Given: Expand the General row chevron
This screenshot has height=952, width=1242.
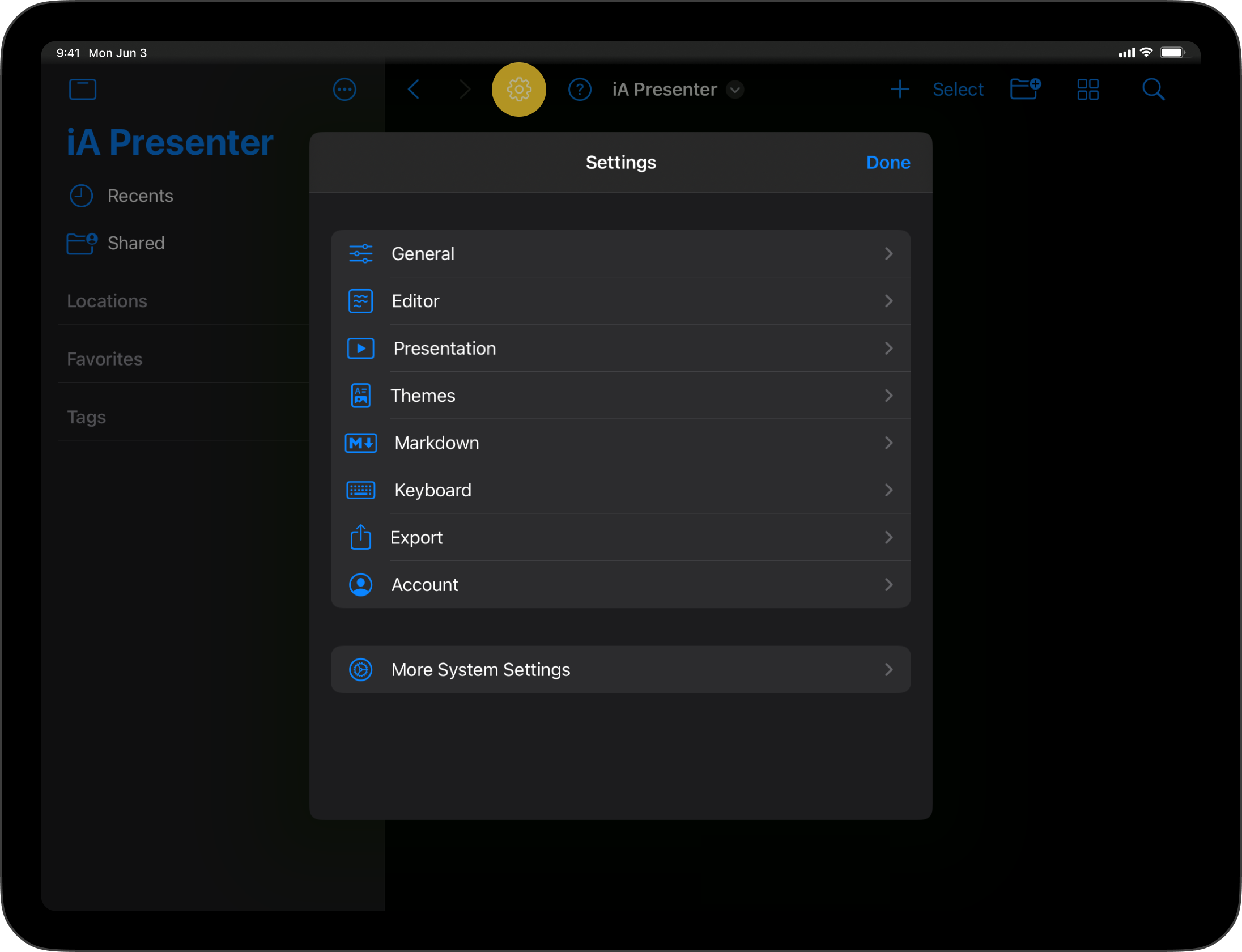Looking at the screenshot, I should click(x=888, y=253).
